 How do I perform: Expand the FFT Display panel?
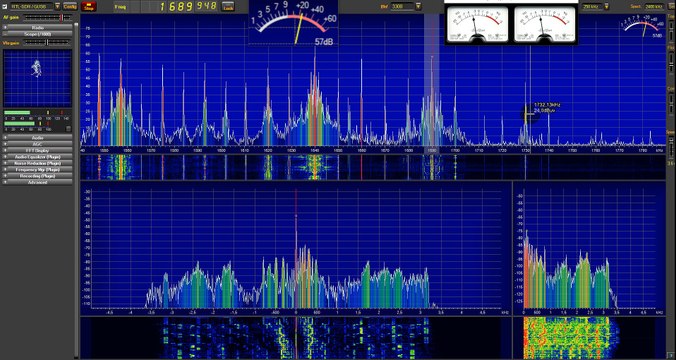(x=38, y=150)
